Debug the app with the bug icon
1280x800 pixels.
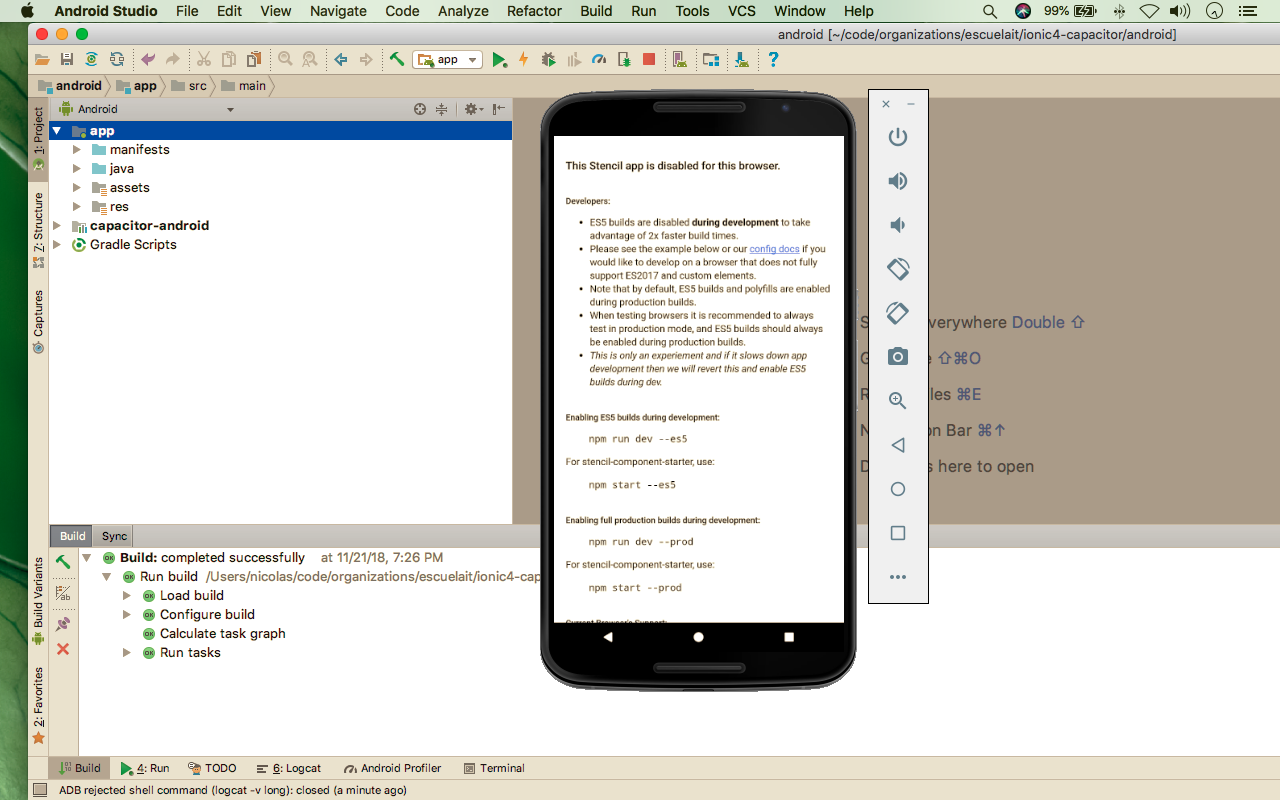547,59
